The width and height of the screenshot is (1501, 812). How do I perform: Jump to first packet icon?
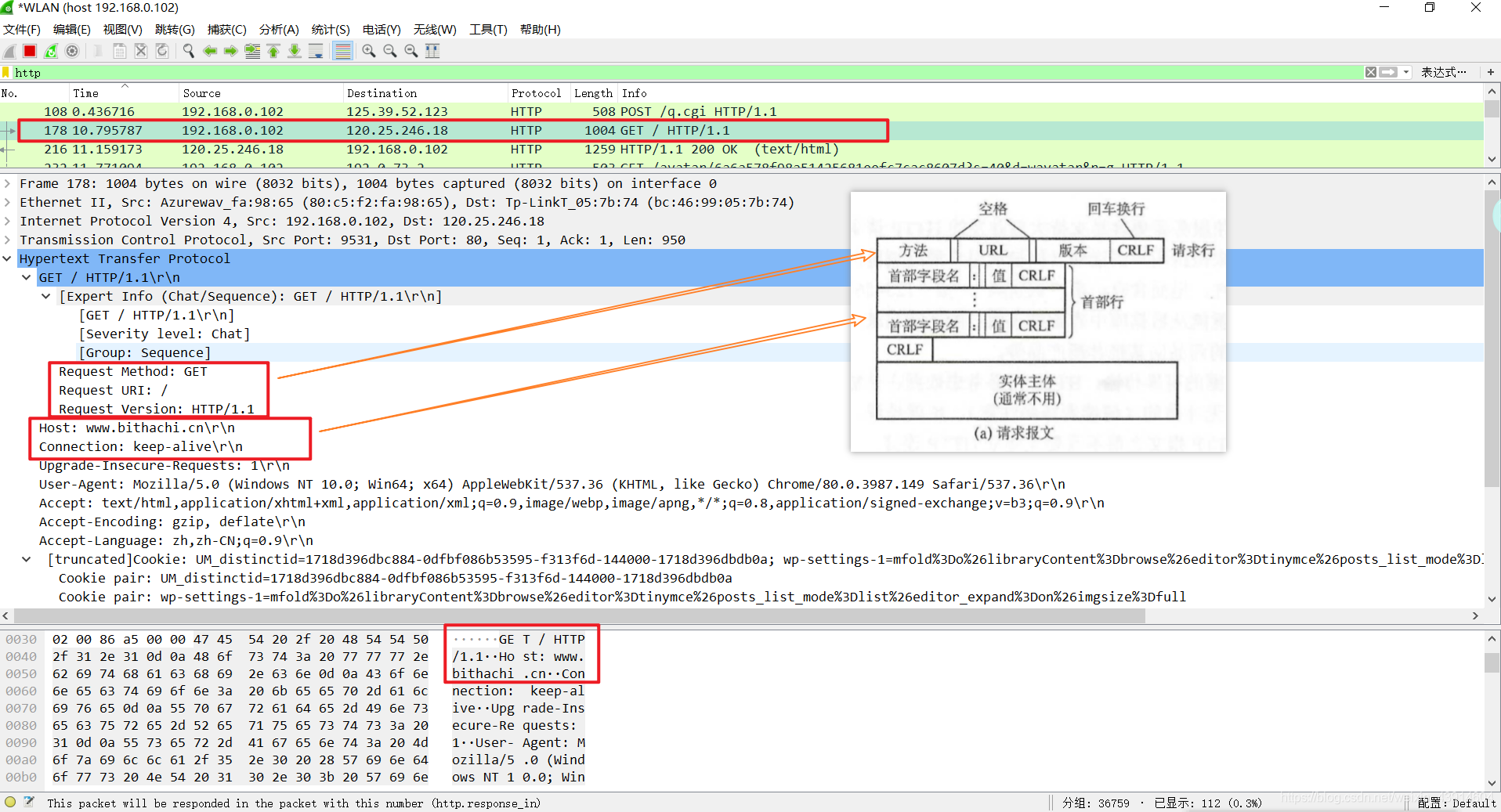273,51
